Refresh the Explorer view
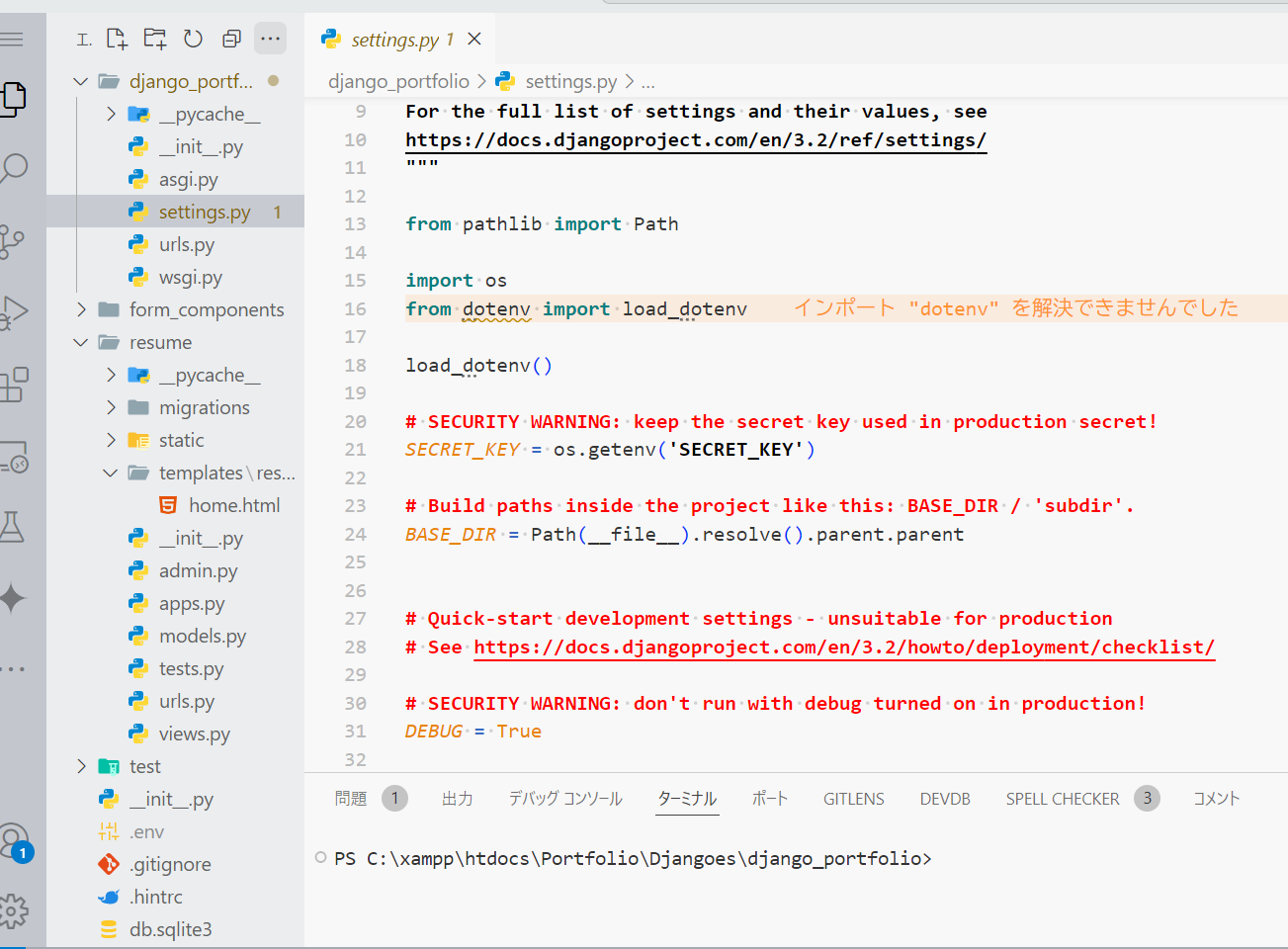Image resolution: width=1288 pixels, height=949 pixels. 193,38
